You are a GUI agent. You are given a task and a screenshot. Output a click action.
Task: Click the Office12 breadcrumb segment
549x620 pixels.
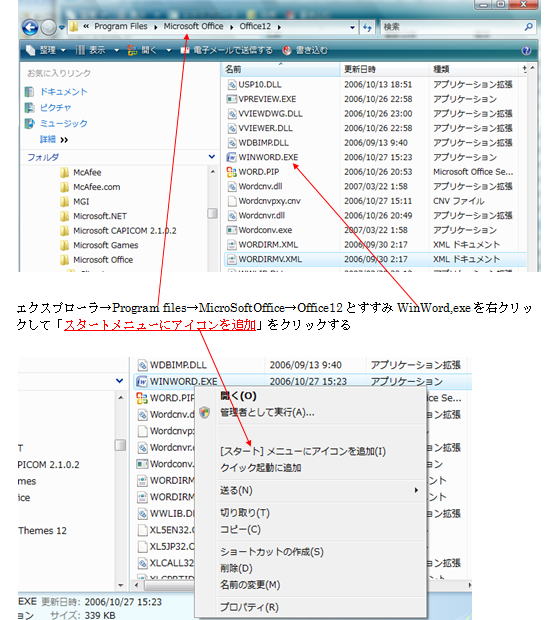pyautogui.click(x=255, y=26)
